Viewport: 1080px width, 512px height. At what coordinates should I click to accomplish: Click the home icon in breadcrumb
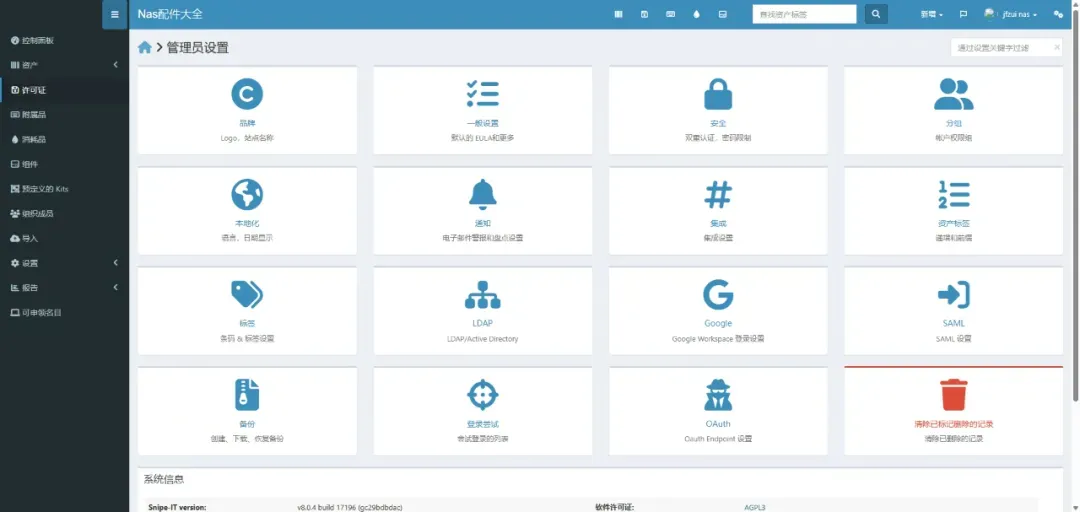tap(145, 47)
